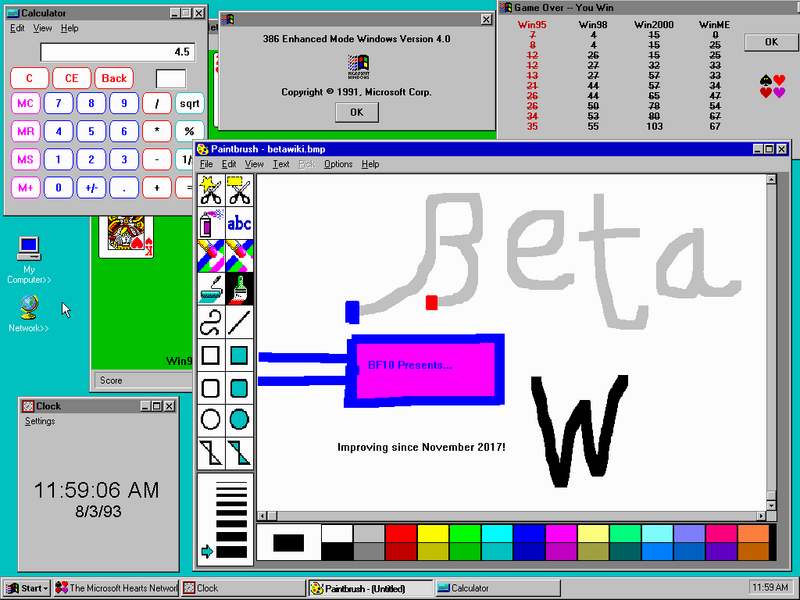The image size is (800, 600).
Task: Open Calculator's Help menu
Action: [69, 28]
